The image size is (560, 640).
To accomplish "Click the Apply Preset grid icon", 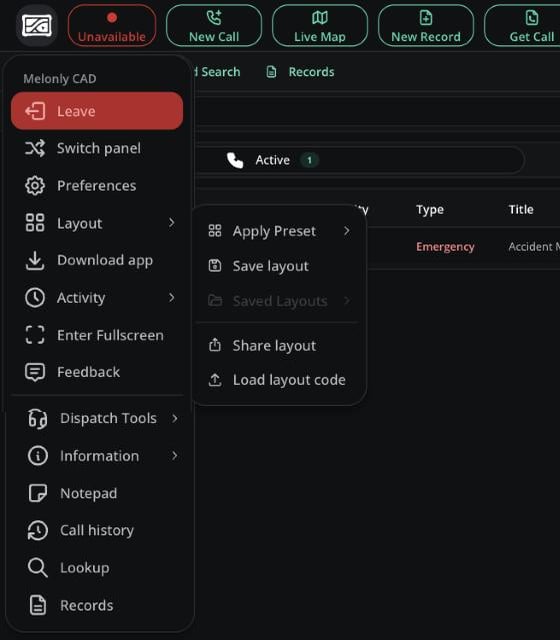I will (215, 231).
